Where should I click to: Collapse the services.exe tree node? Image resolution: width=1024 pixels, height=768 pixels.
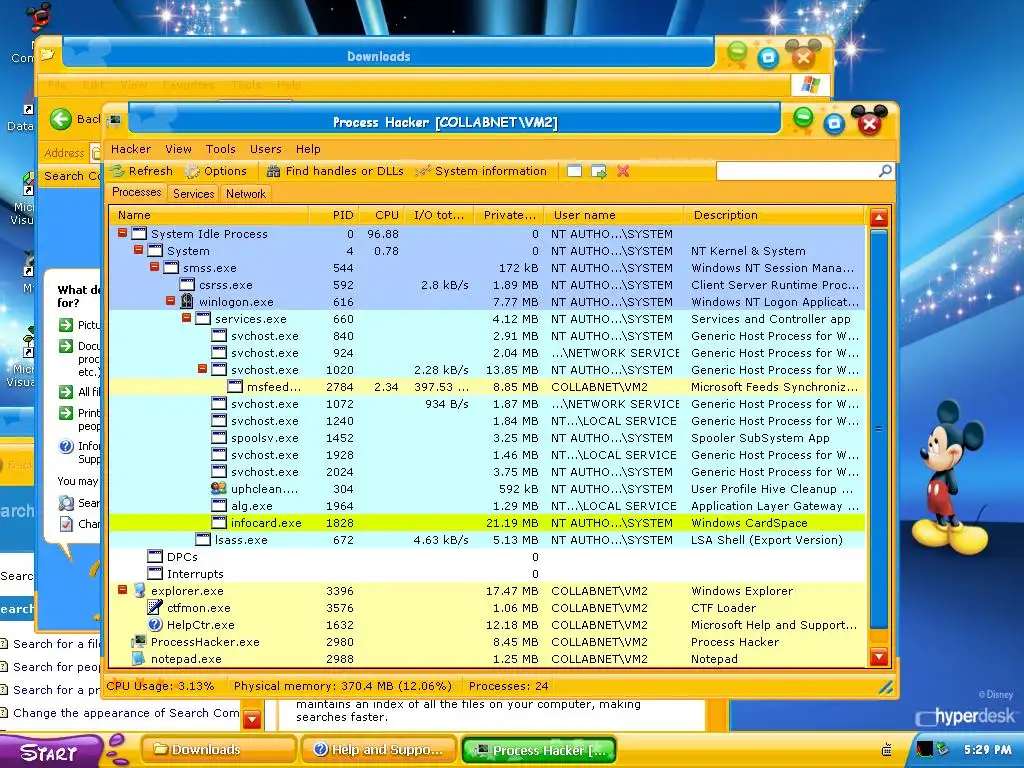tap(186, 317)
